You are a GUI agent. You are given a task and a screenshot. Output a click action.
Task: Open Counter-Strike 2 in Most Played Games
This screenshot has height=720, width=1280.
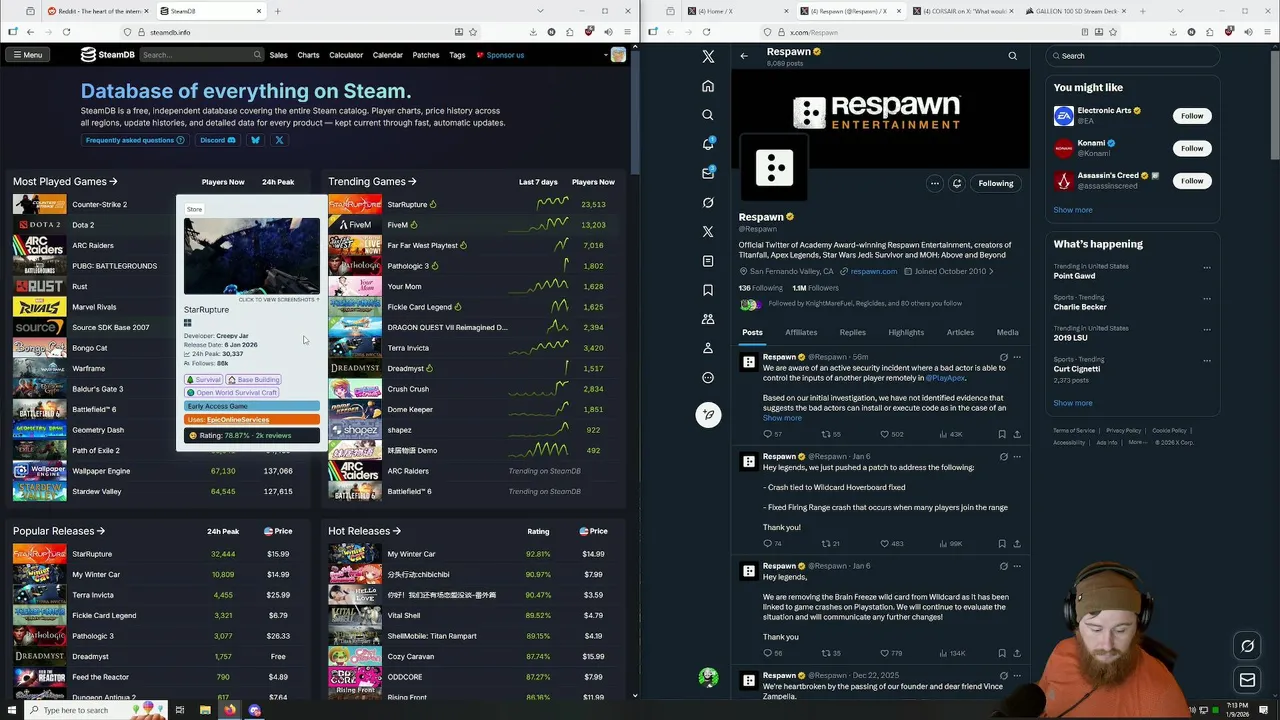tap(99, 204)
